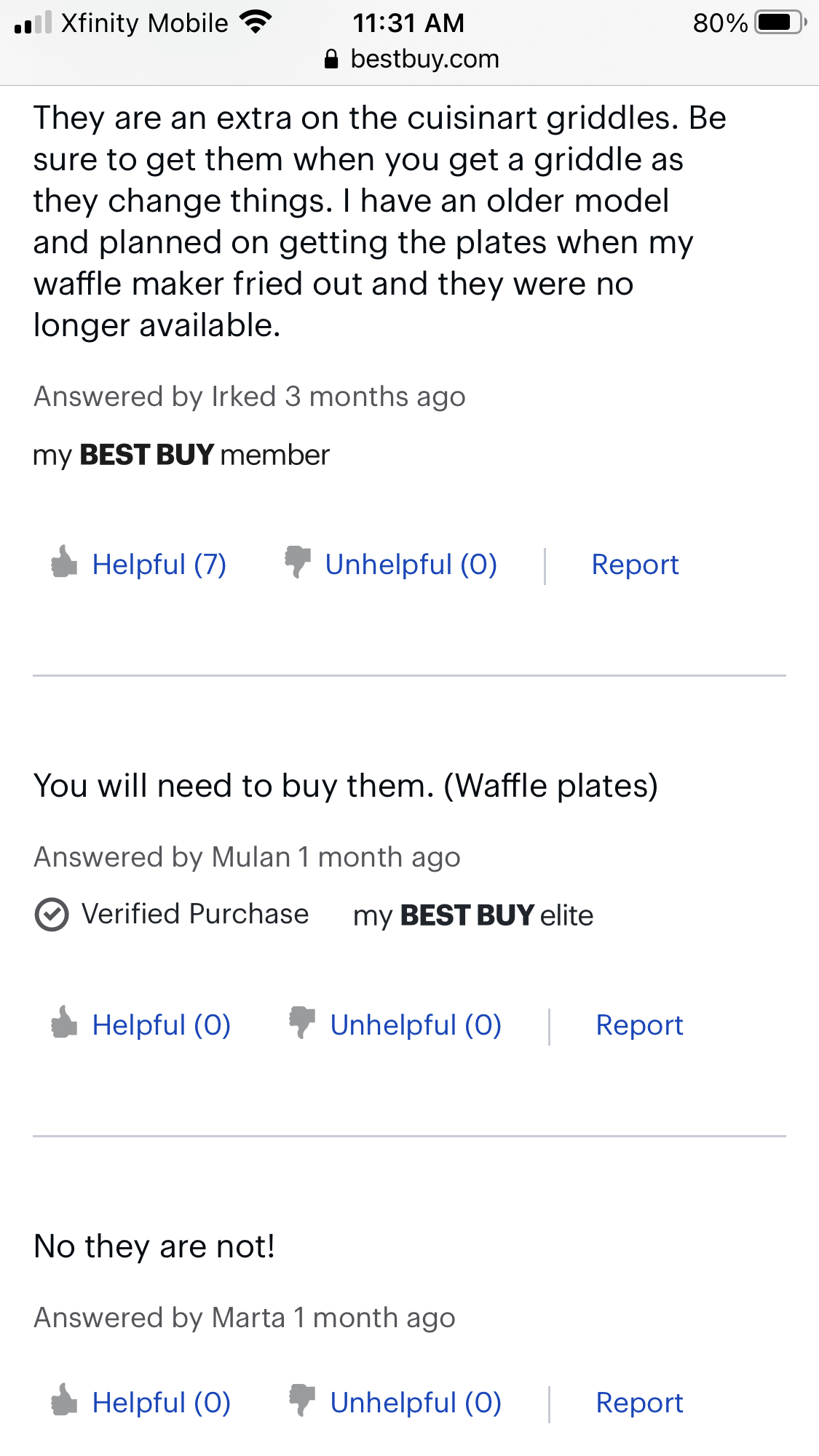Image resolution: width=819 pixels, height=1456 pixels.
Task: Mark Irked's answer as Unhelpful
Action: (411, 565)
